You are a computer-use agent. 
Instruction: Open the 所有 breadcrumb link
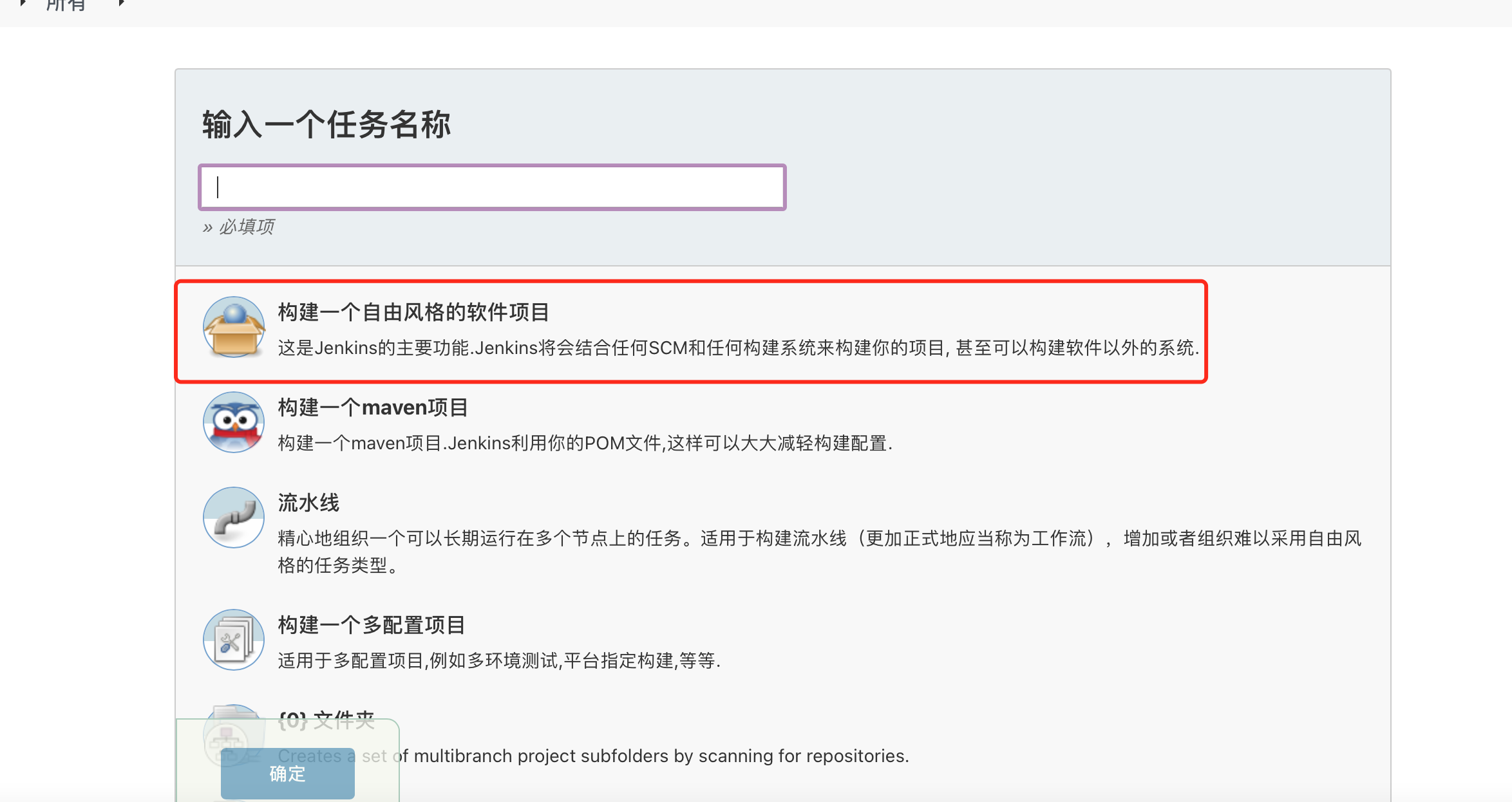point(66,5)
